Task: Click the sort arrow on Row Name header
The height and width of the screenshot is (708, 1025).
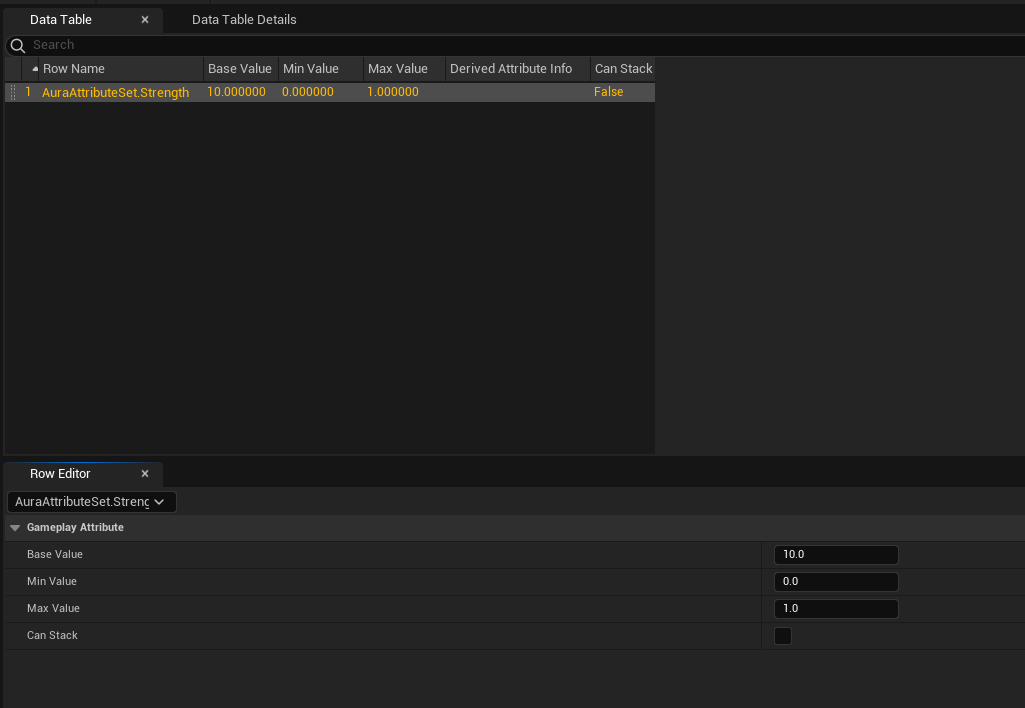Action: pyautogui.click(x=34, y=68)
